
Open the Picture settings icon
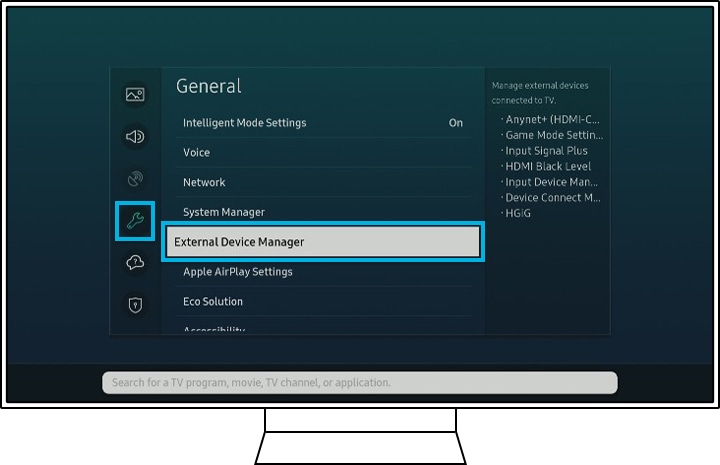[135, 95]
